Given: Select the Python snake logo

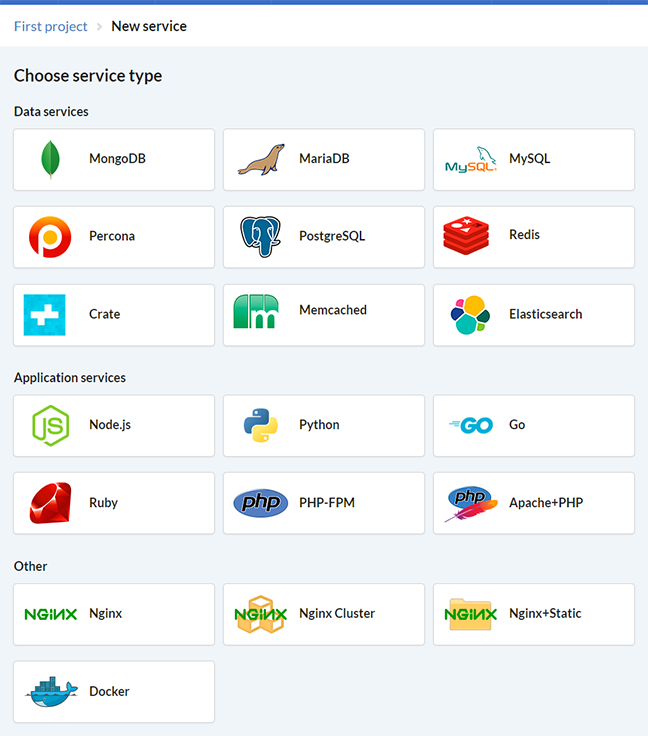Looking at the screenshot, I should tap(260, 425).
